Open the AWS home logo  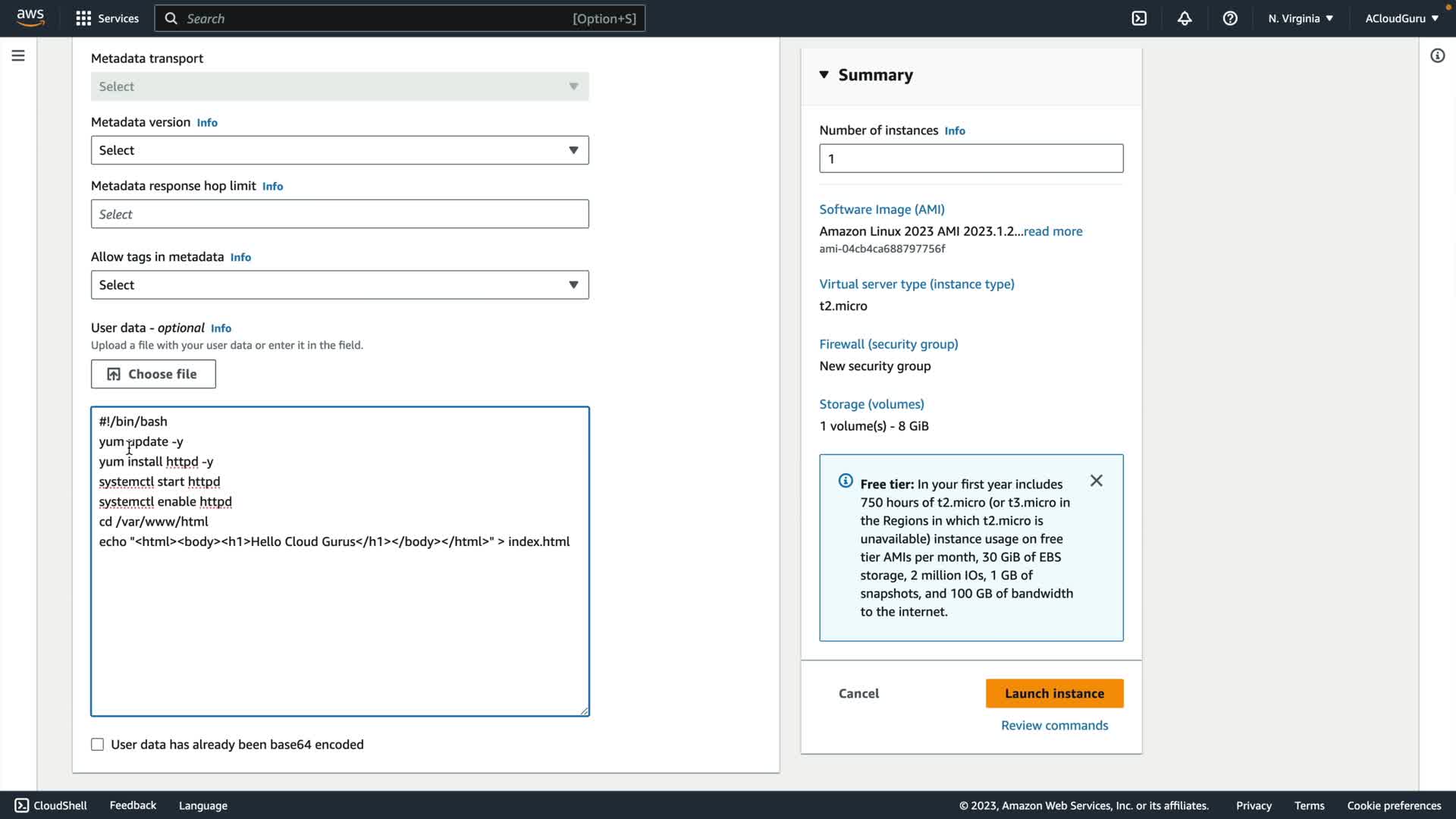(x=30, y=17)
